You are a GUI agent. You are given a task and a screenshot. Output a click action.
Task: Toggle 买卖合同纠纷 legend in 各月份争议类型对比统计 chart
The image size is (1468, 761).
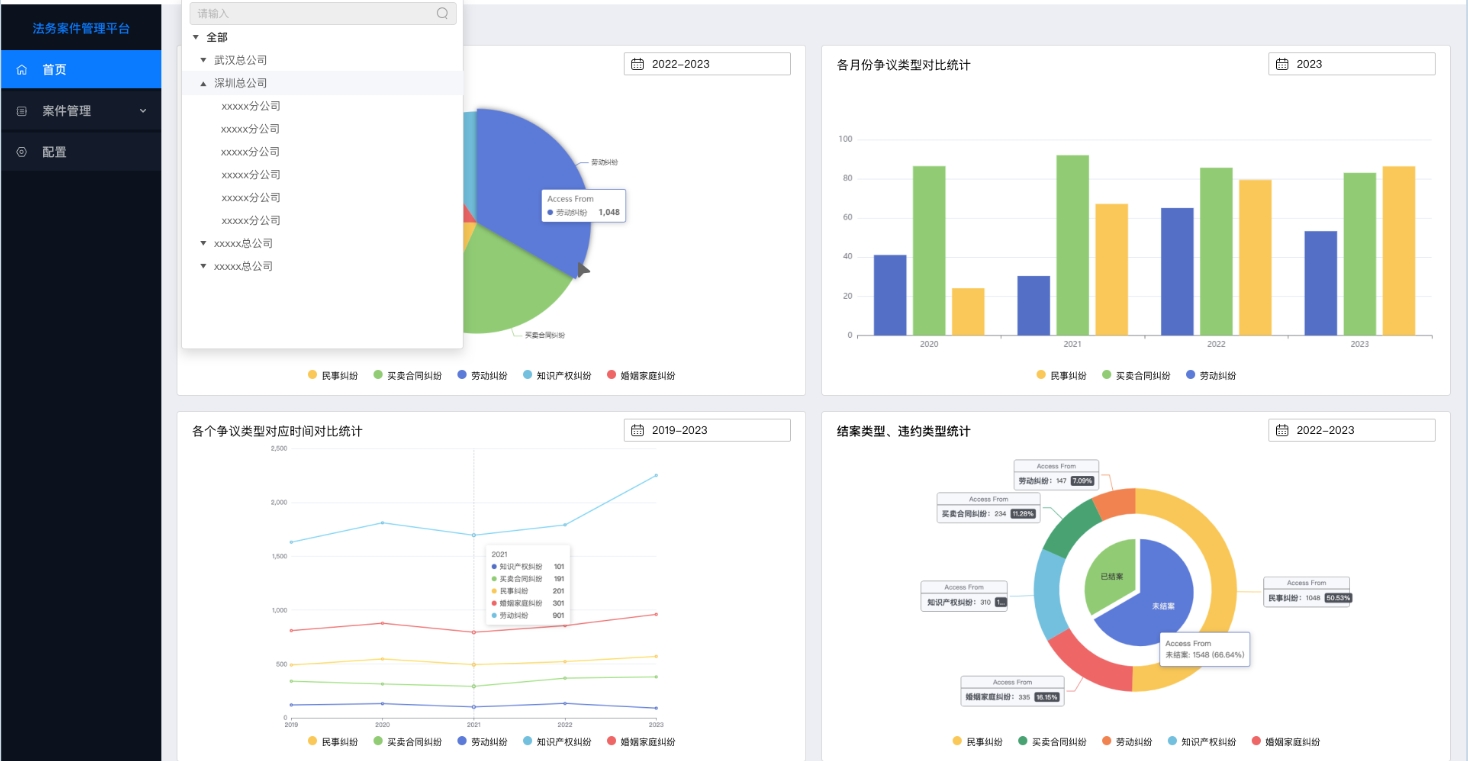pyautogui.click(x=1136, y=376)
